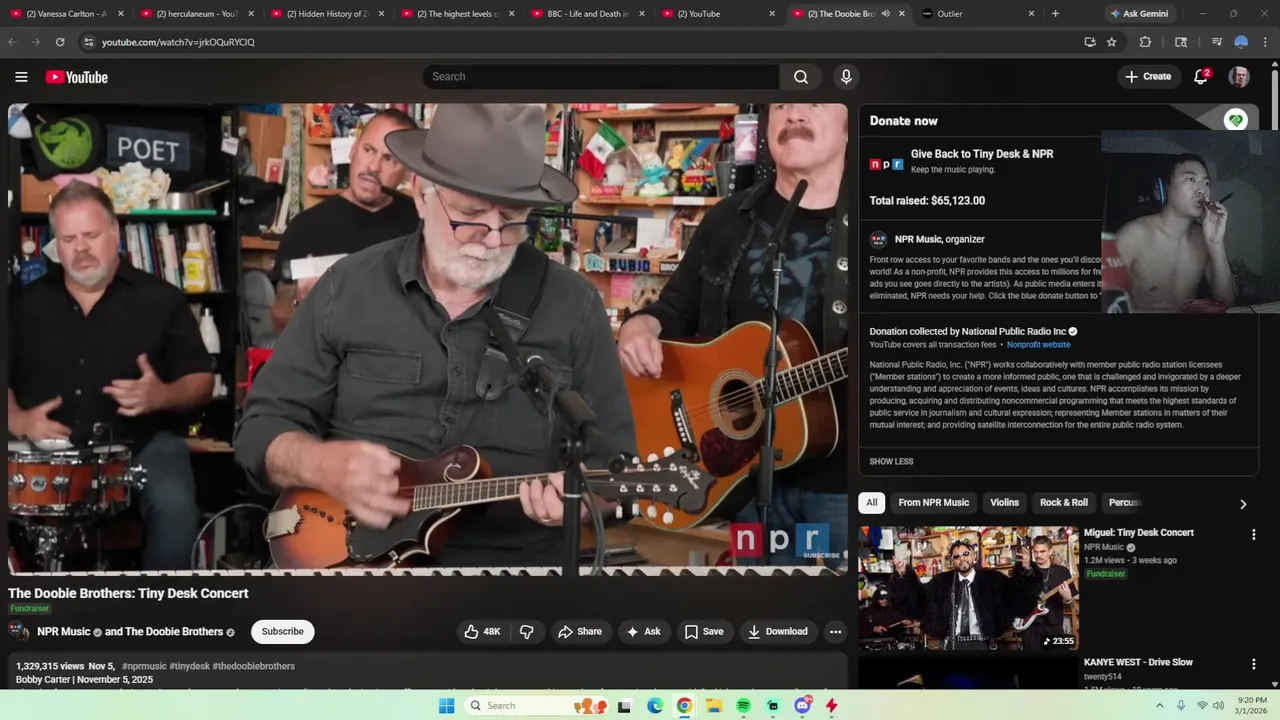
Task: Open the account avatar menu
Action: (x=1239, y=77)
